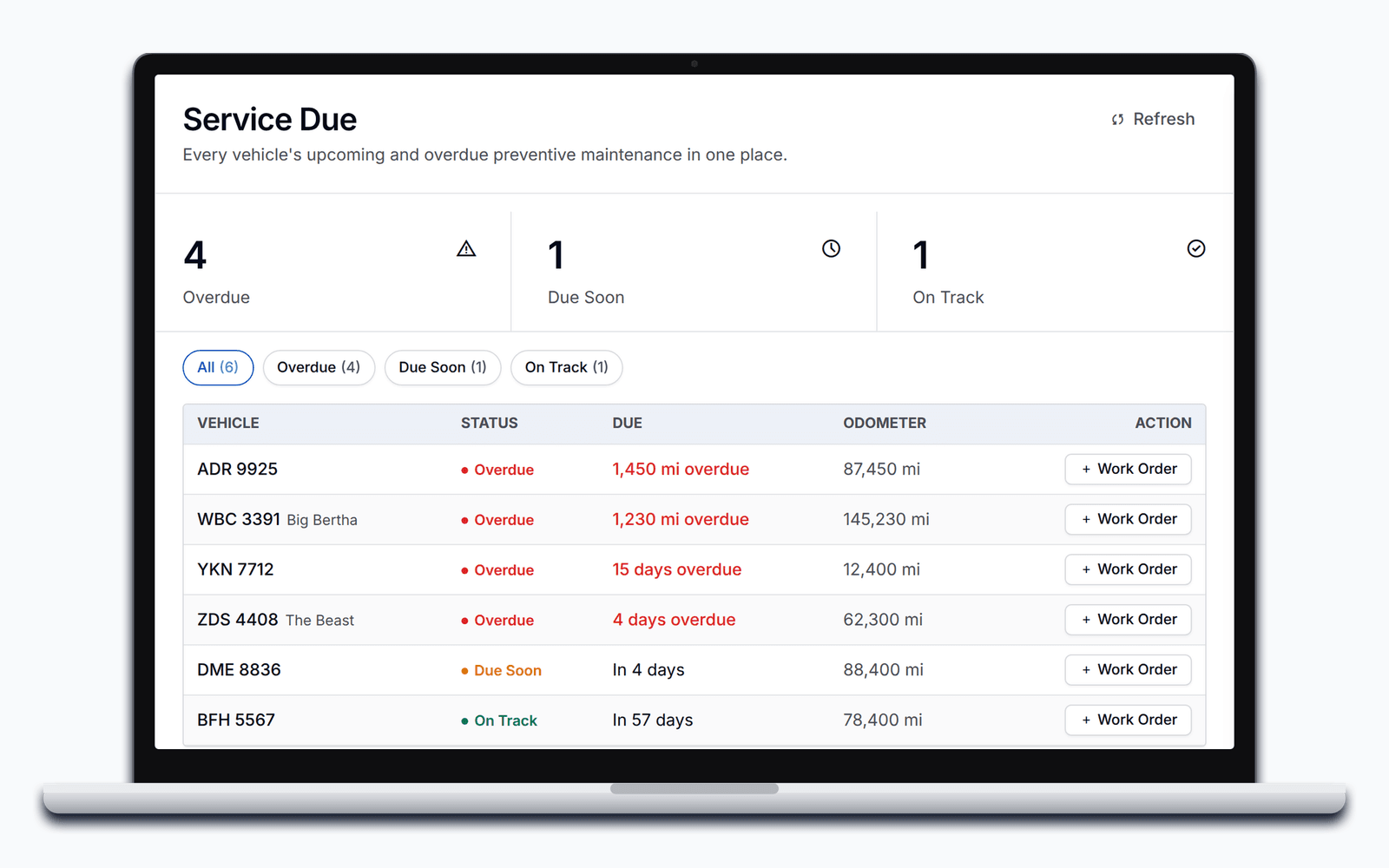Click the On Track summary card label
The width and height of the screenshot is (1389, 868).
tap(948, 298)
